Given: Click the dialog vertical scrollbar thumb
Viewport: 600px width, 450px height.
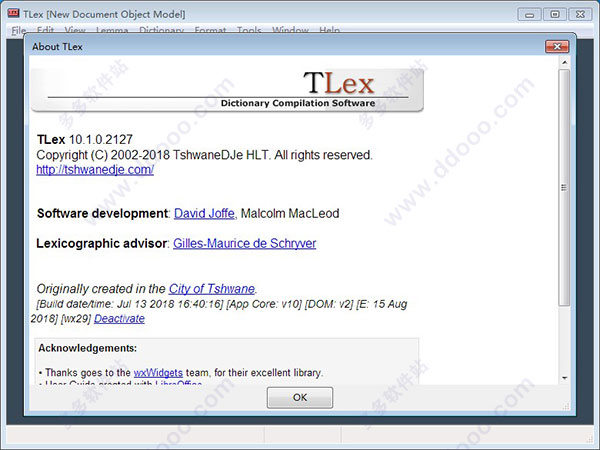Looking at the screenshot, I should pos(564,188).
